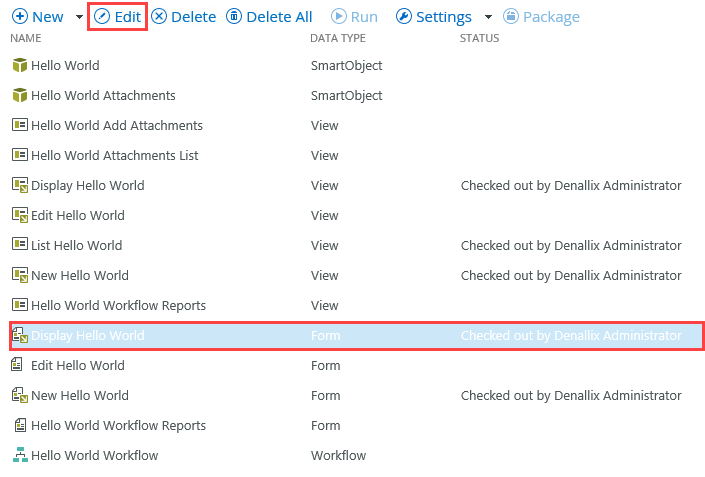Select the Hello World Add Attachments row
The width and height of the screenshot is (705, 477).
point(355,125)
